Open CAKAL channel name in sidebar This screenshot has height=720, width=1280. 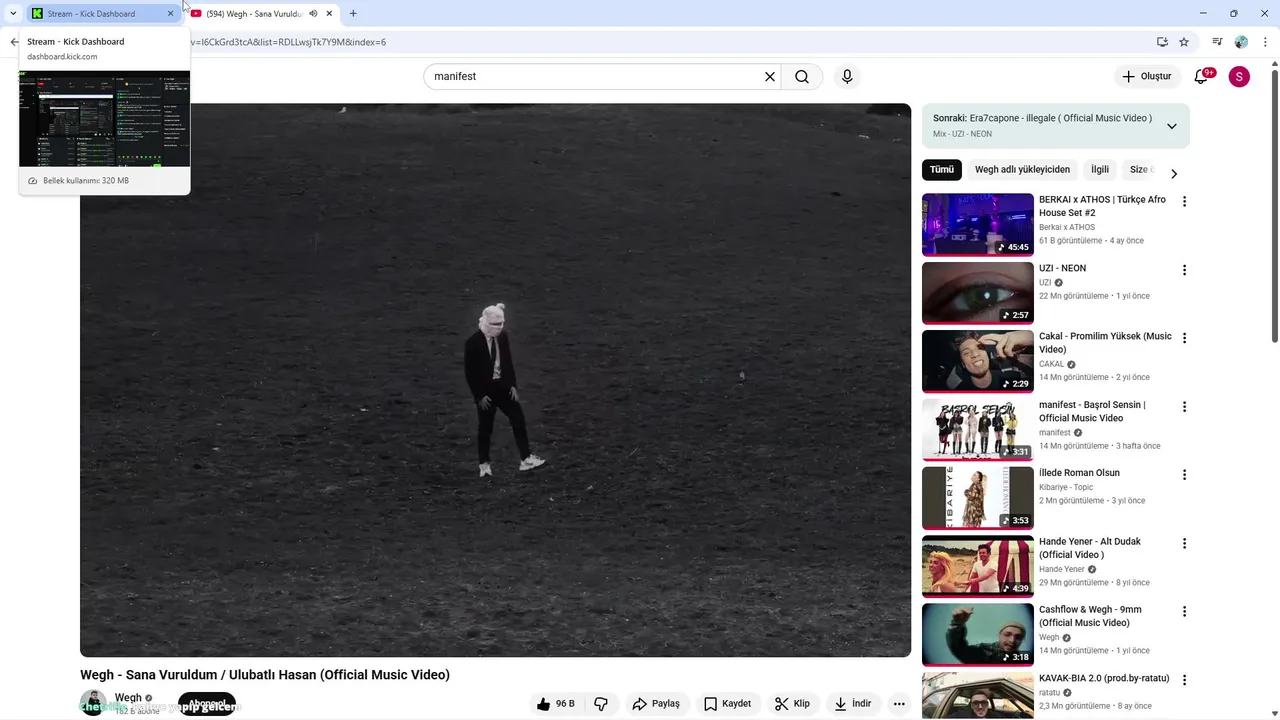pos(1052,364)
